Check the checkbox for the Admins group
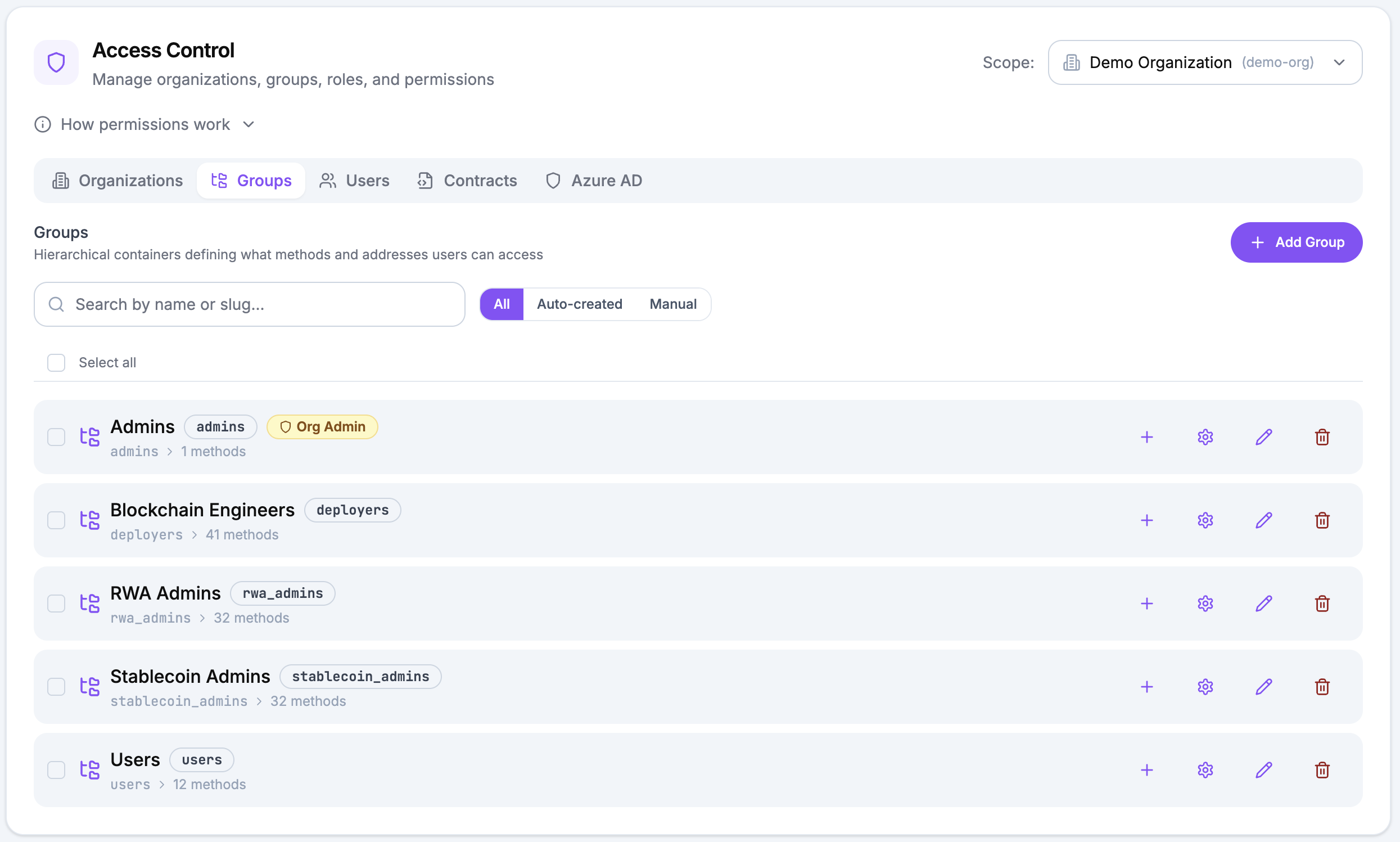Viewport: 1400px width, 842px height. coord(56,437)
